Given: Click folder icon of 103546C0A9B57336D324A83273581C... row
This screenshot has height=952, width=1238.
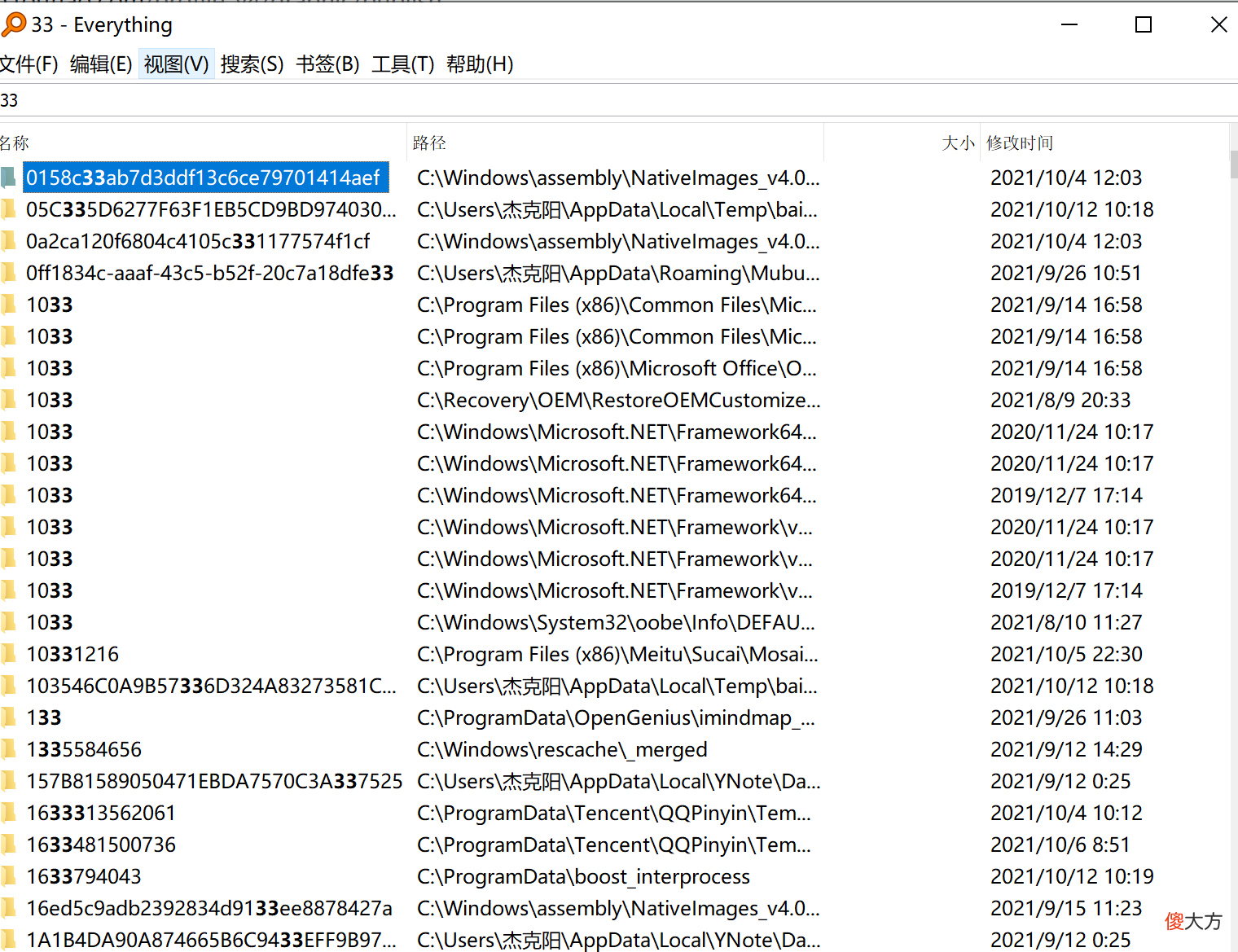Looking at the screenshot, I should [8, 686].
